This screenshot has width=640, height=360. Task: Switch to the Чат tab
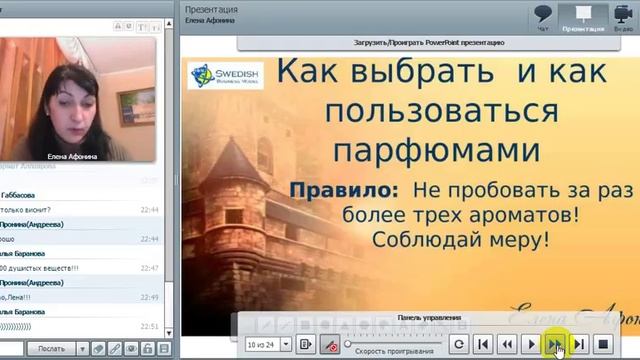pyautogui.click(x=543, y=18)
